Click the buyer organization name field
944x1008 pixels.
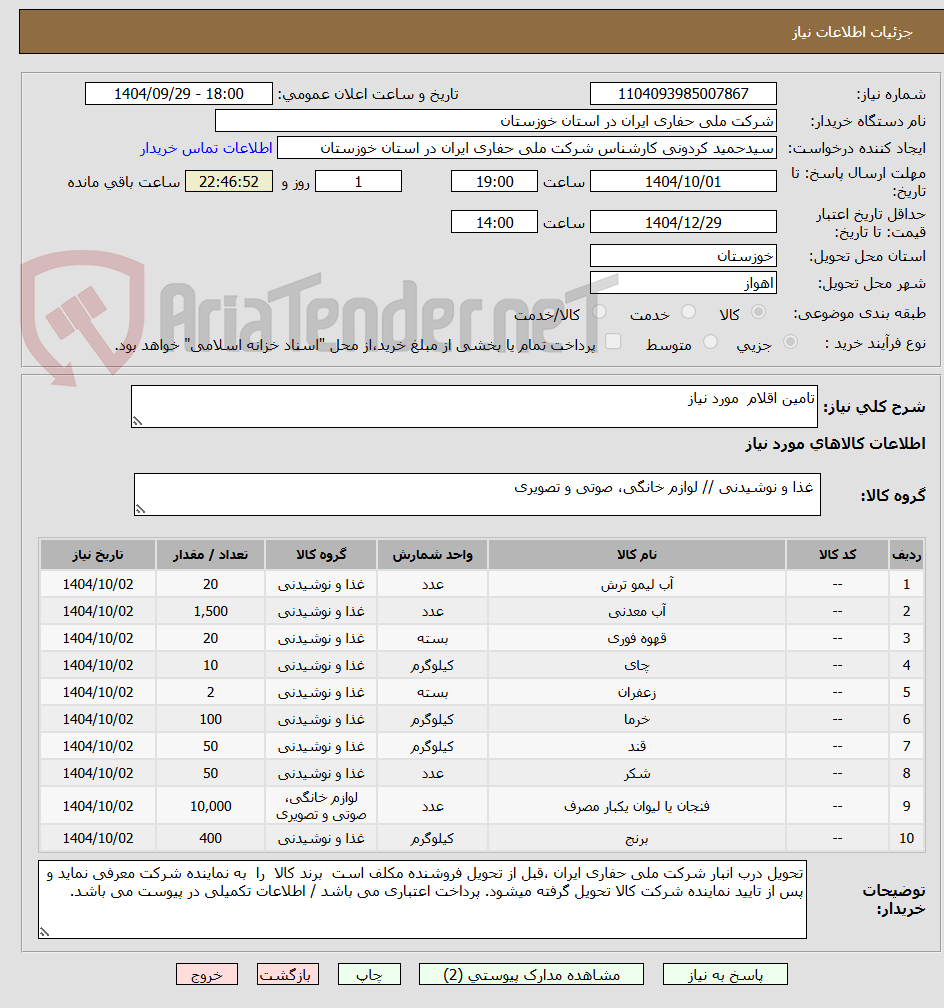pyautogui.click(x=495, y=121)
